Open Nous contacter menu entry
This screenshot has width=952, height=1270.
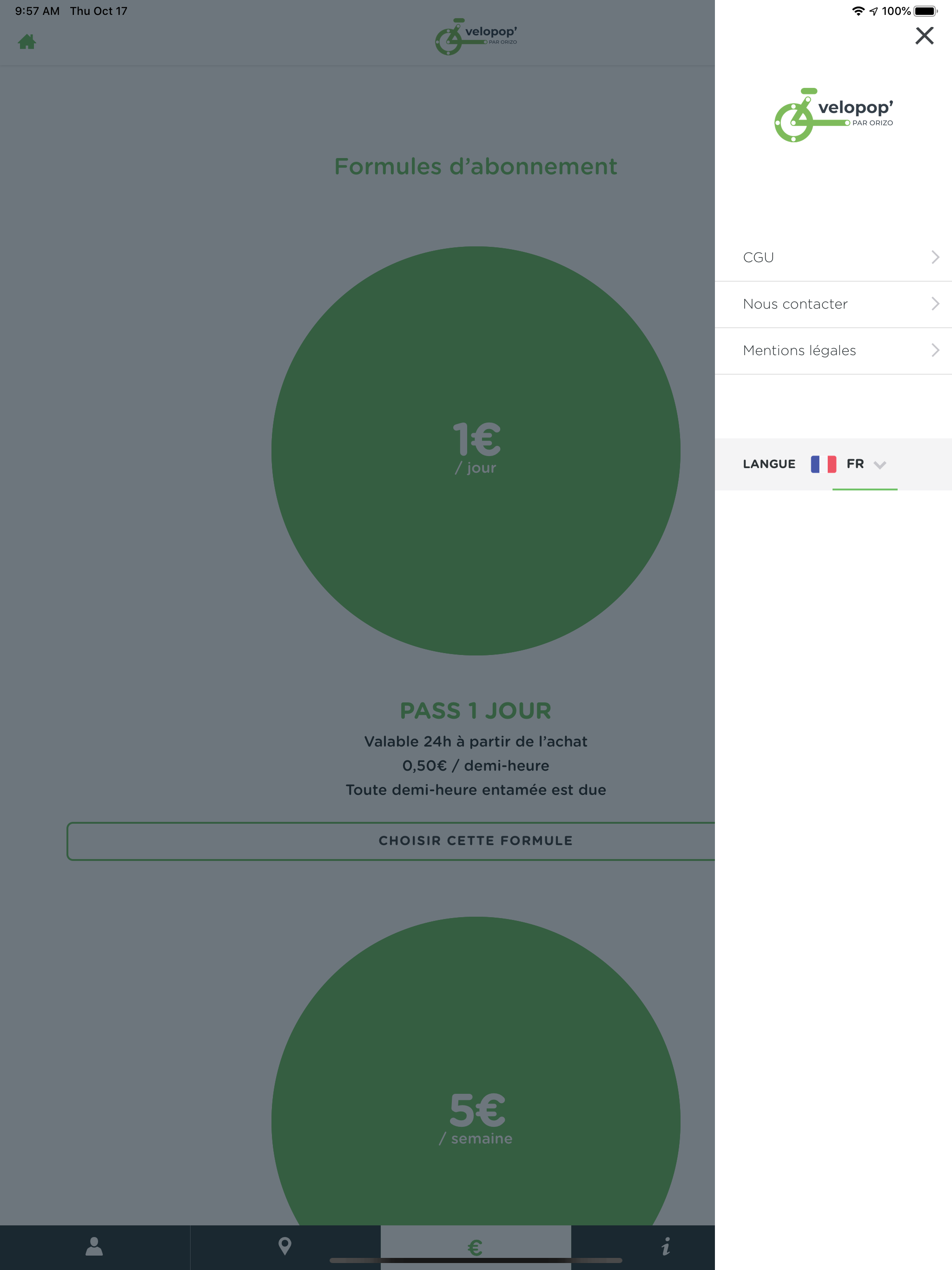point(833,304)
